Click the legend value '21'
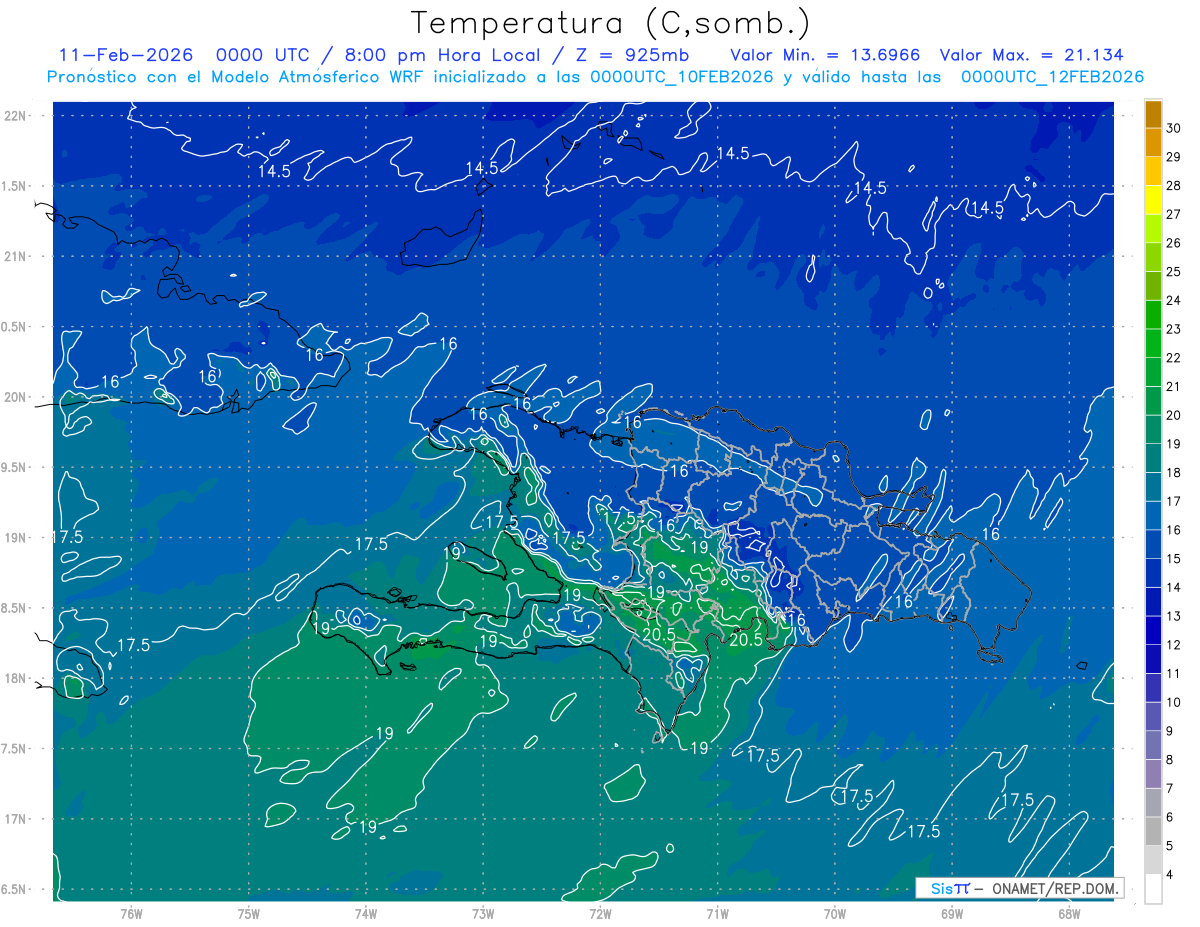1200x927 pixels. tap(1174, 387)
